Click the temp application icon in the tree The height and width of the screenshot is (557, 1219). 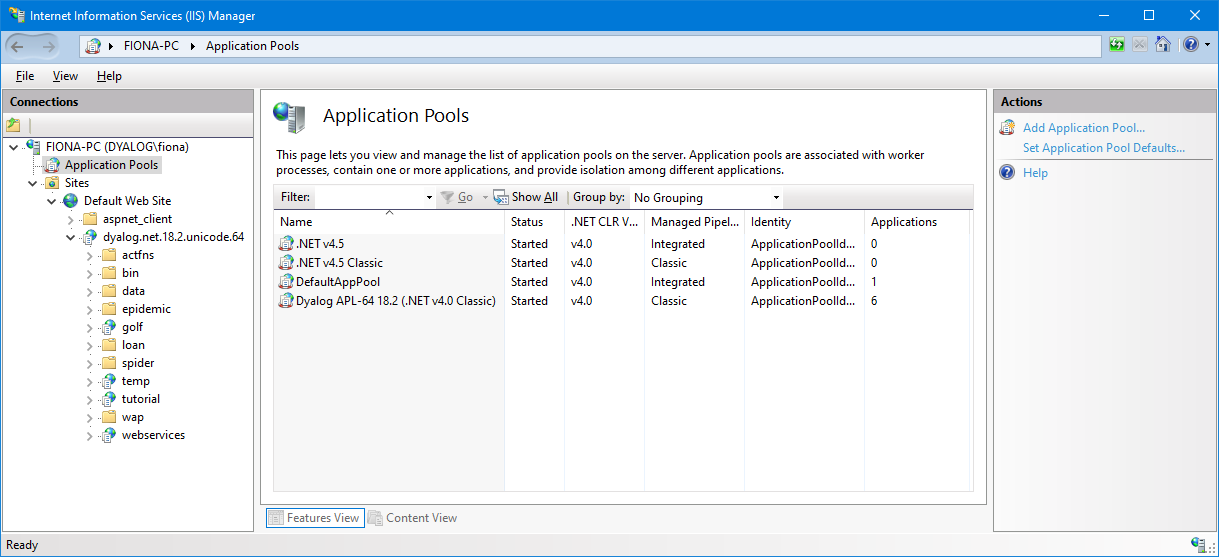pyautogui.click(x=109, y=381)
